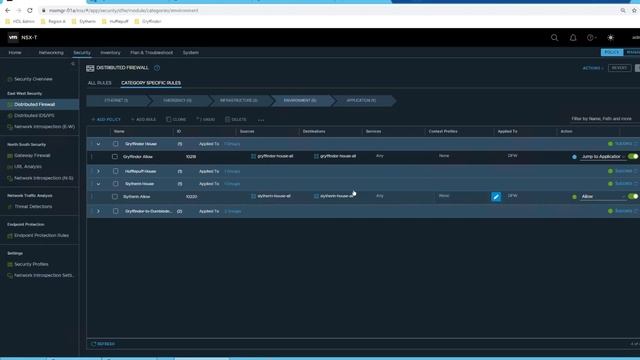
Task: Click the blue action dot on Gryffindor Allow rule
Action: coord(574,157)
